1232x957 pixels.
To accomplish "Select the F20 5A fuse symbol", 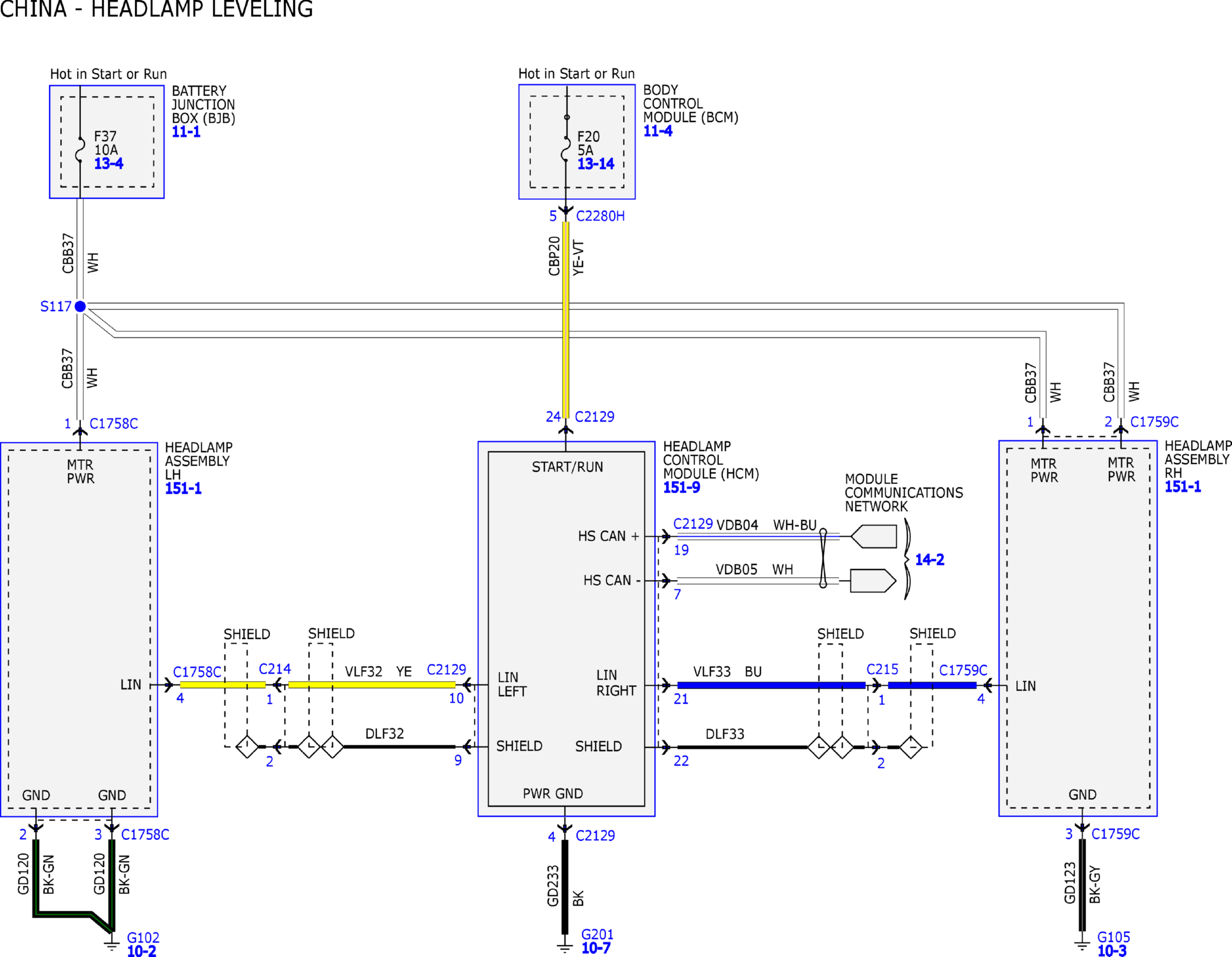I will pyautogui.click(x=566, y=150).
